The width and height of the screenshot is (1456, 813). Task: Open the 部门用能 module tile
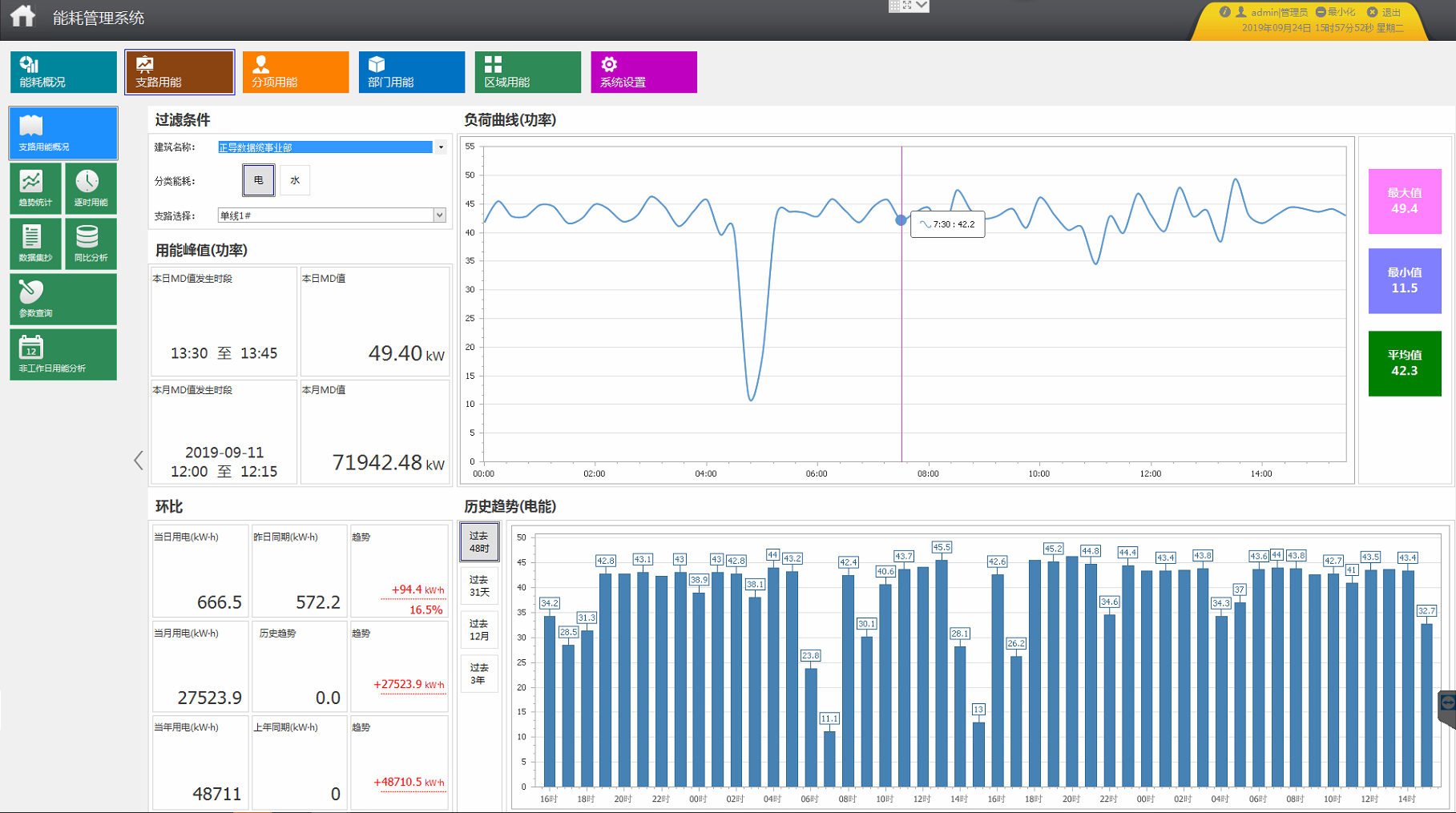412,72
